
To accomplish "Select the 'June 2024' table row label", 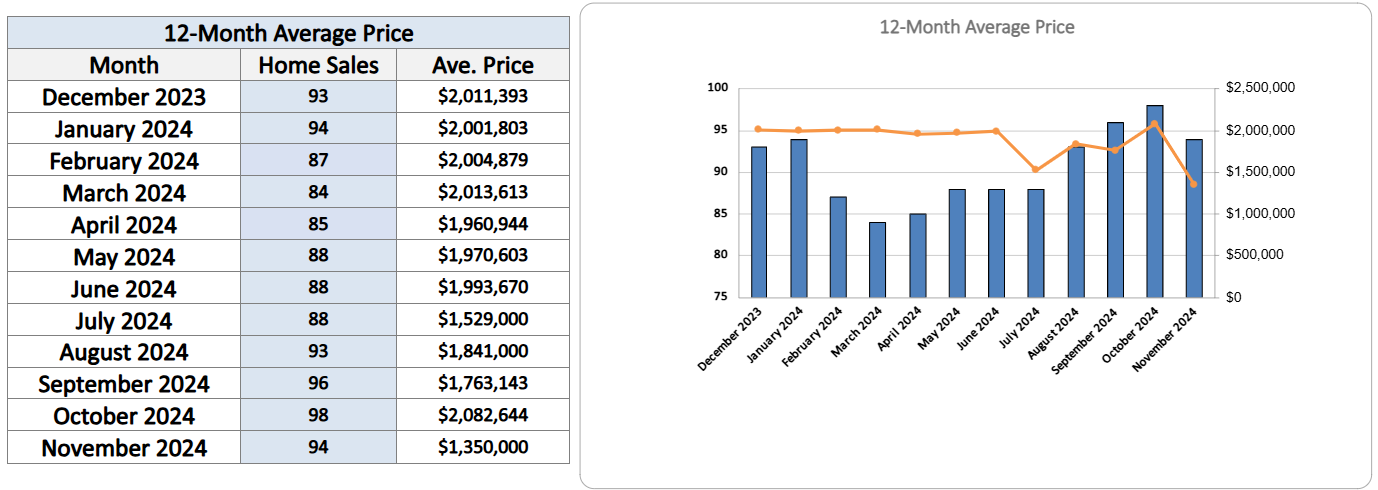I will click(124, 289).
